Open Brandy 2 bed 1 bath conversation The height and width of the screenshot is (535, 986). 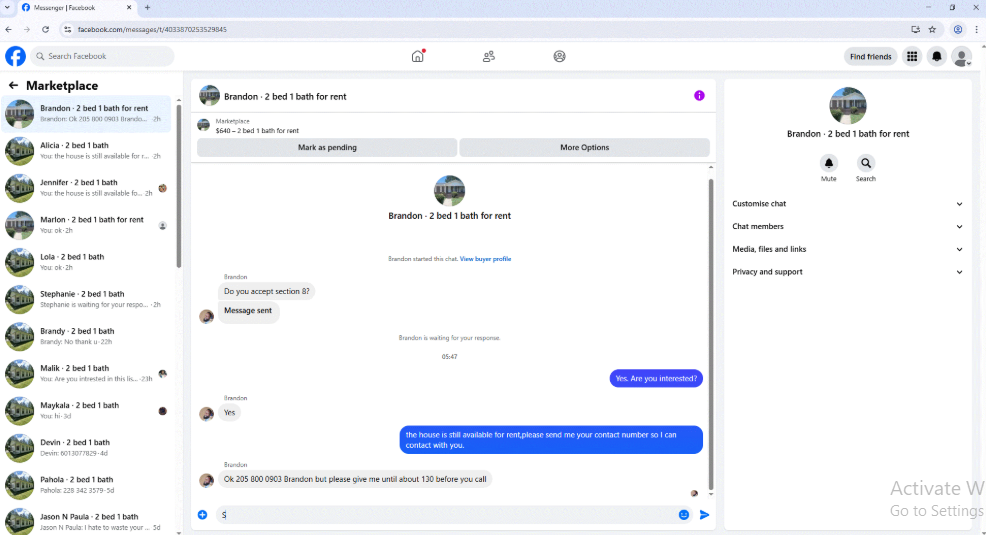[x=86, y=336]
